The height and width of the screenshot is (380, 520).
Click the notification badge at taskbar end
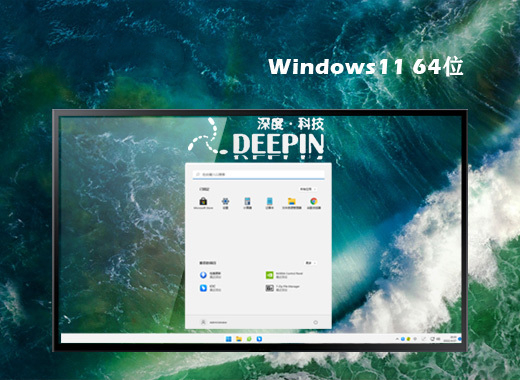[x=460, y=339]
